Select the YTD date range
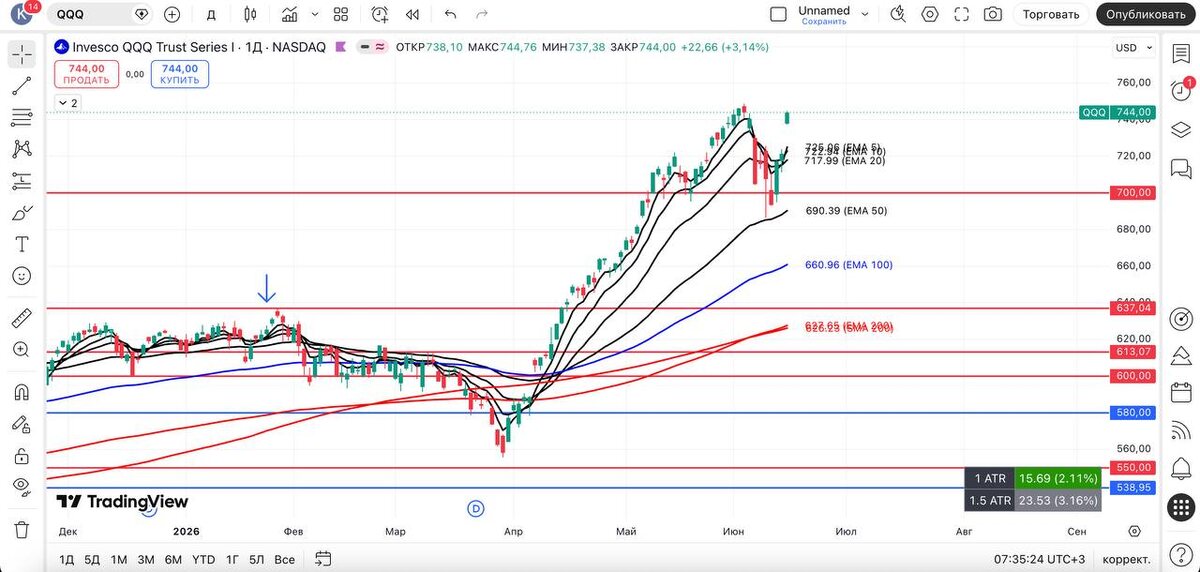The width and height of the screenshot is (1200, 572). click(204, 559)
